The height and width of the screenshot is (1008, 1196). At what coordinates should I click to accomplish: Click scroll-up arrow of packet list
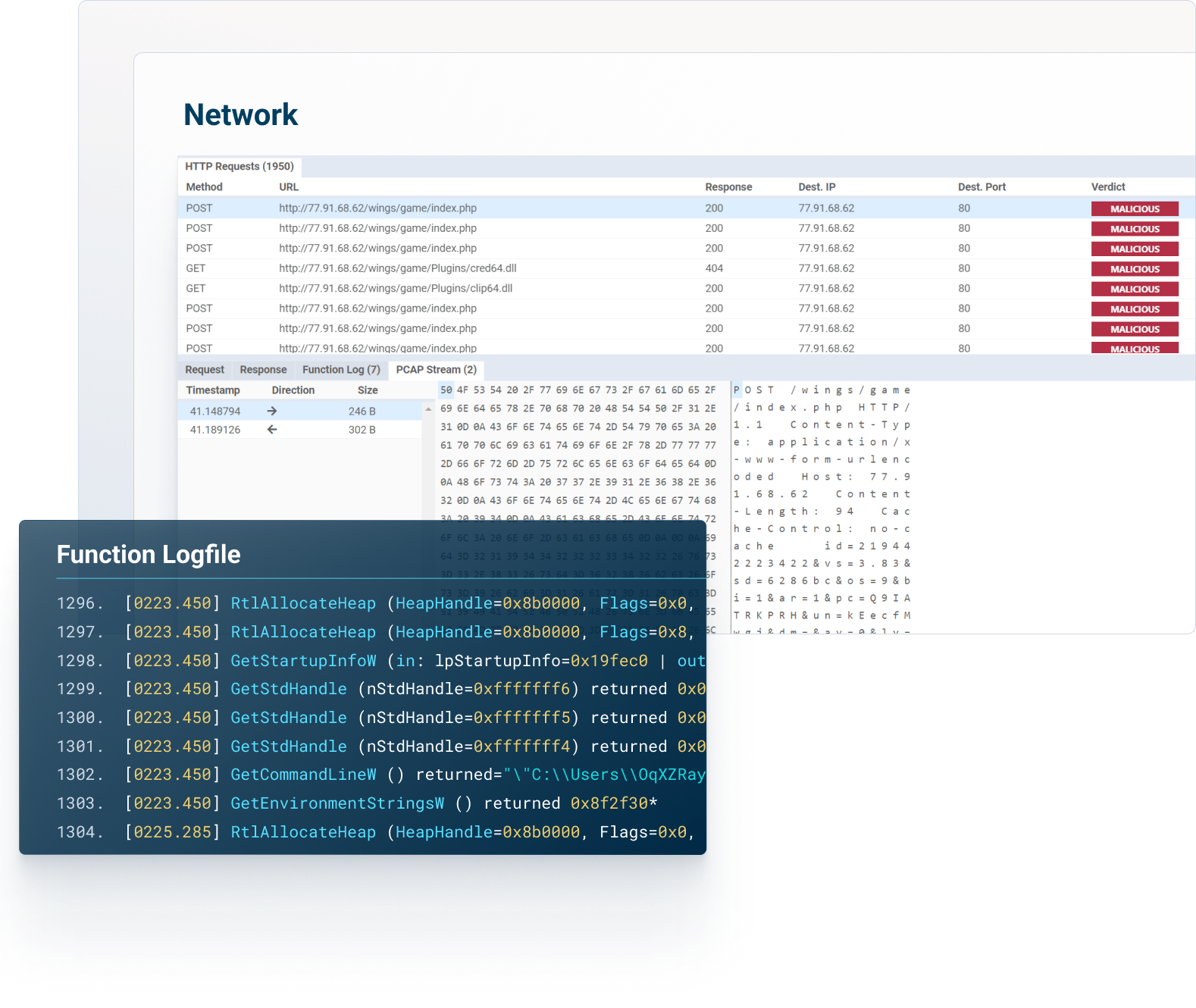428,409
